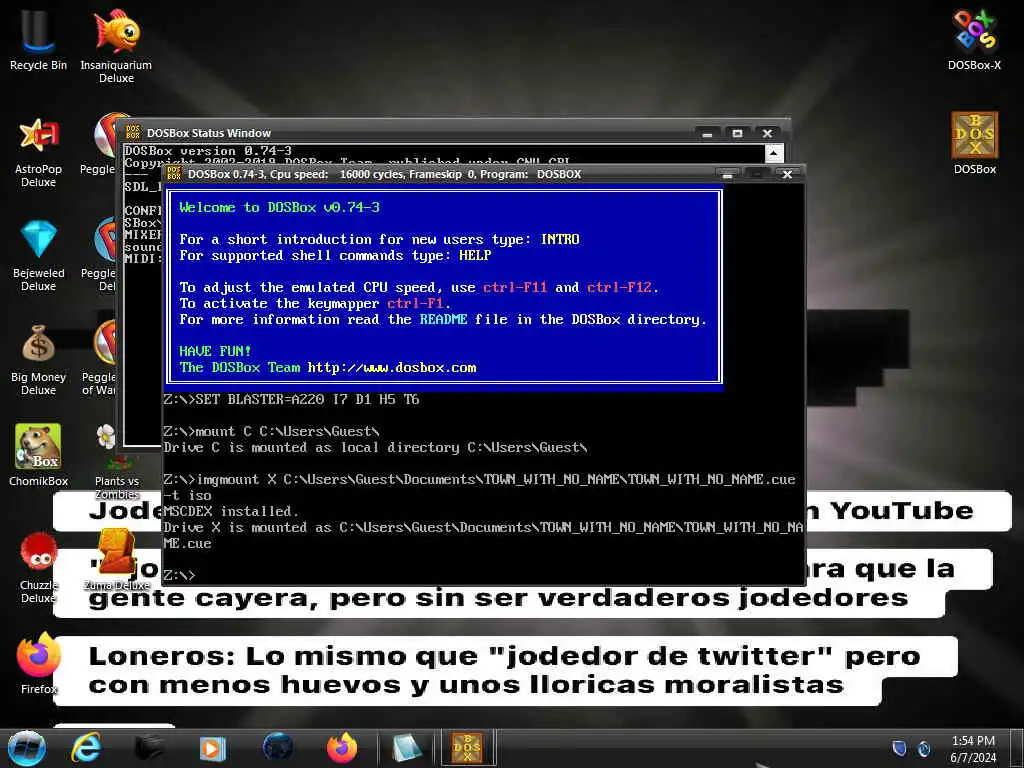The height and width of the screenshot is (768, 1024).
Task: Open Firefox from the taskbar
Action: (x=342, y=748)
